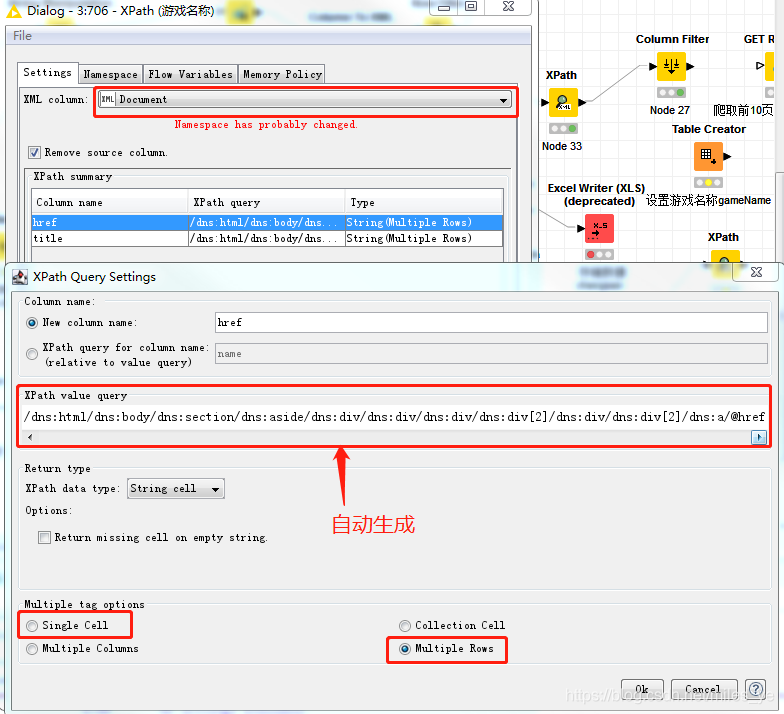
Task: Switch to the Flow Variables tab
Action: tap(190, 74)
